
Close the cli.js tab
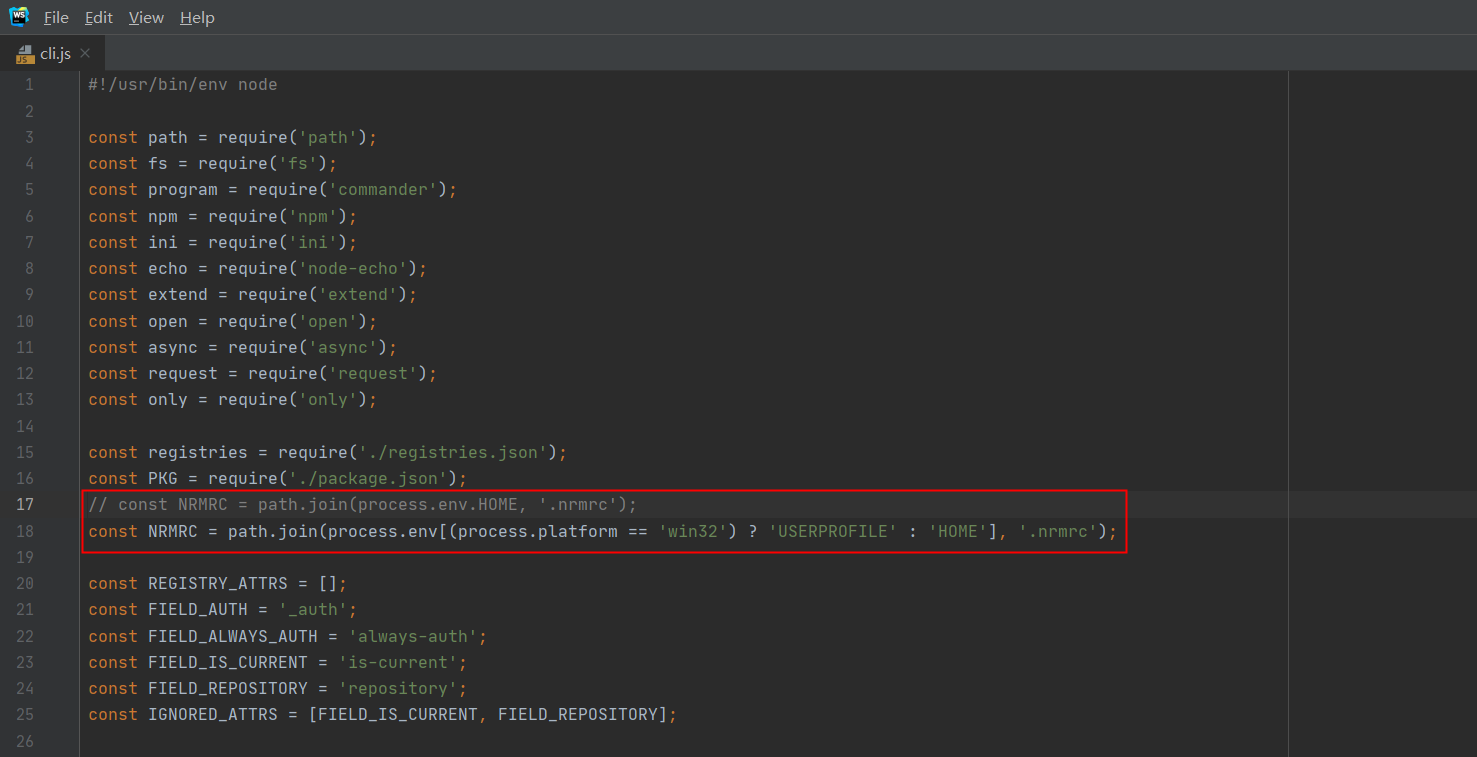(85, 53)
